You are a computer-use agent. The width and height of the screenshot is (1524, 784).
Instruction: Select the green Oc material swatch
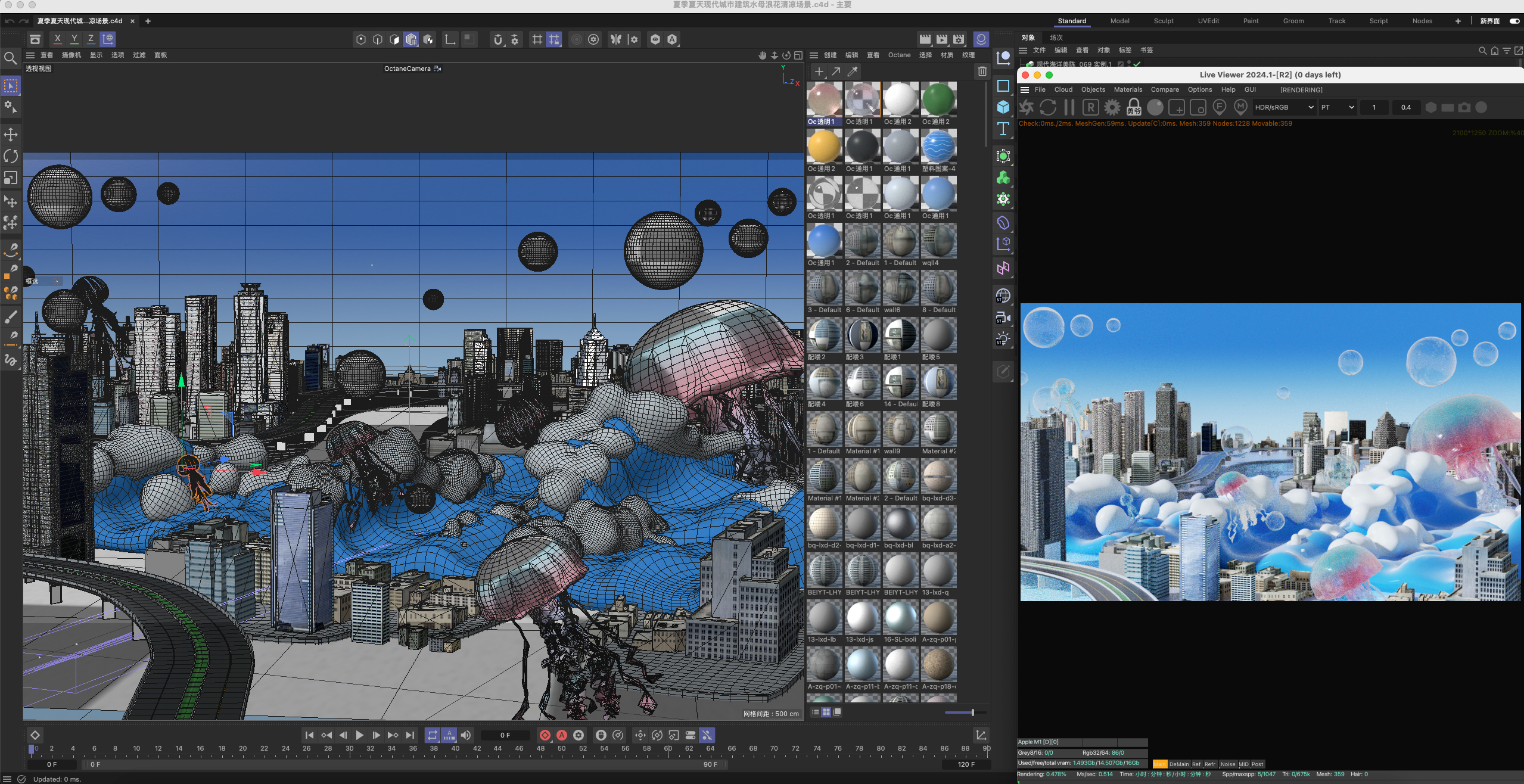tap(938, 99)
